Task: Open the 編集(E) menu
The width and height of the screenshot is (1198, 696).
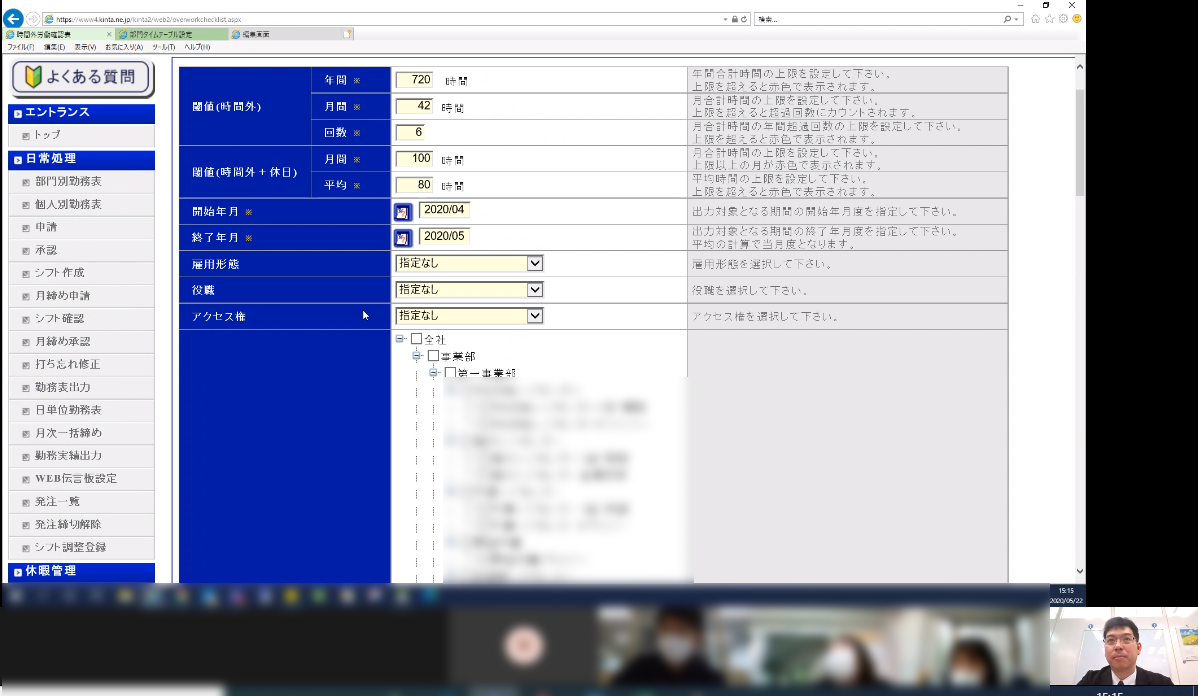Action: click(x=54, y=47)
